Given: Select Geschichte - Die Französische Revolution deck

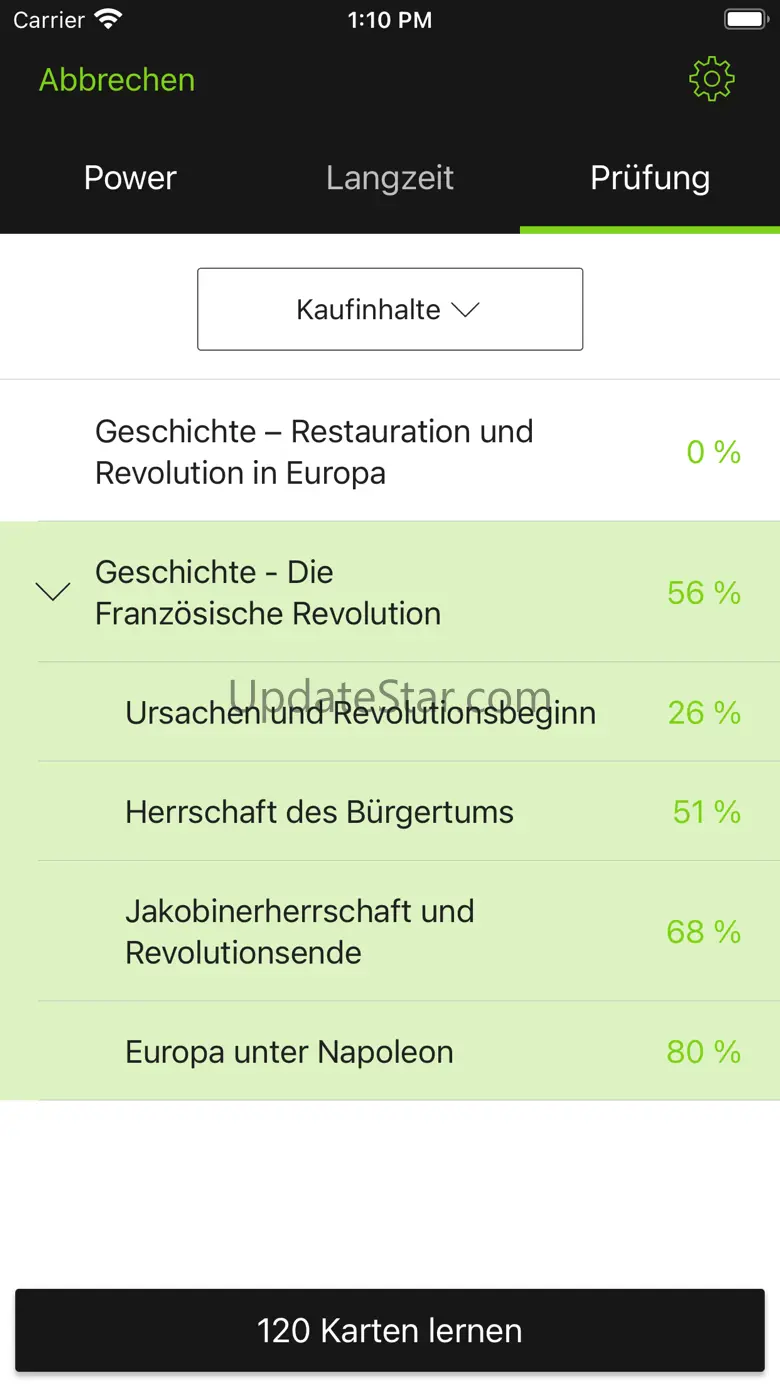Looking at the screenshot, I should [x=268, y=592].
